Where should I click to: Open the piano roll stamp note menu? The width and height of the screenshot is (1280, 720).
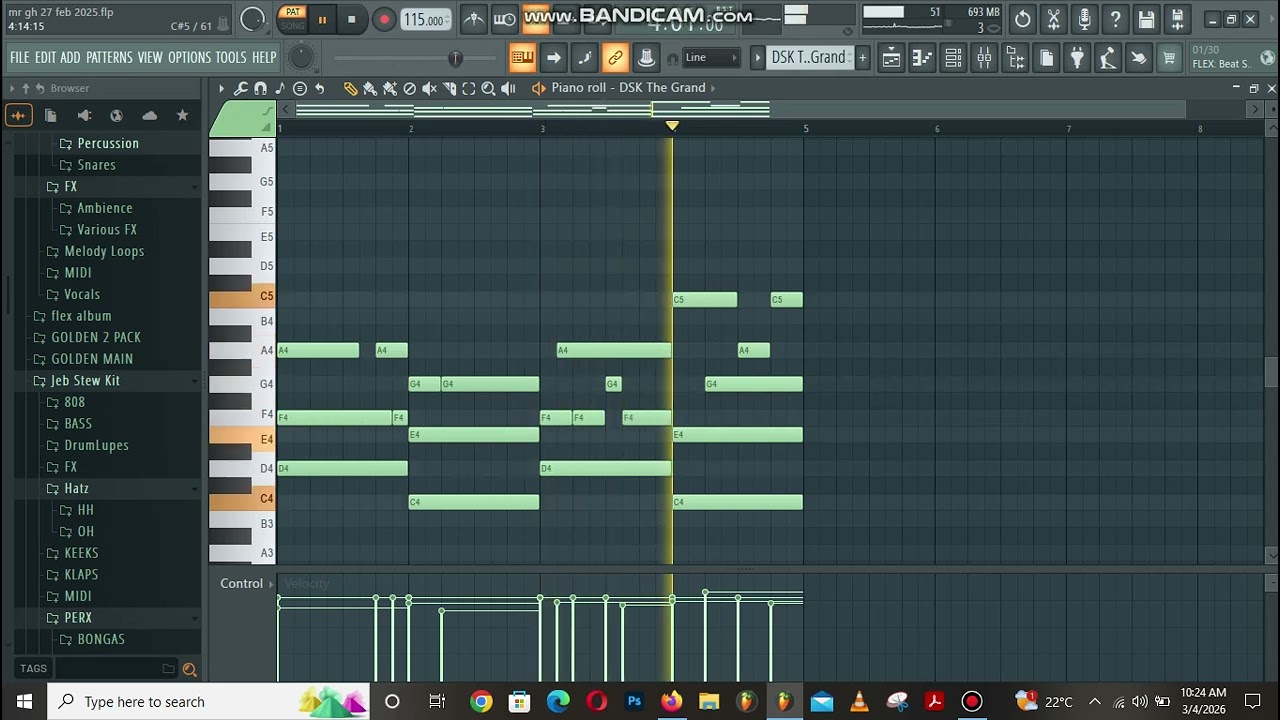280,89
